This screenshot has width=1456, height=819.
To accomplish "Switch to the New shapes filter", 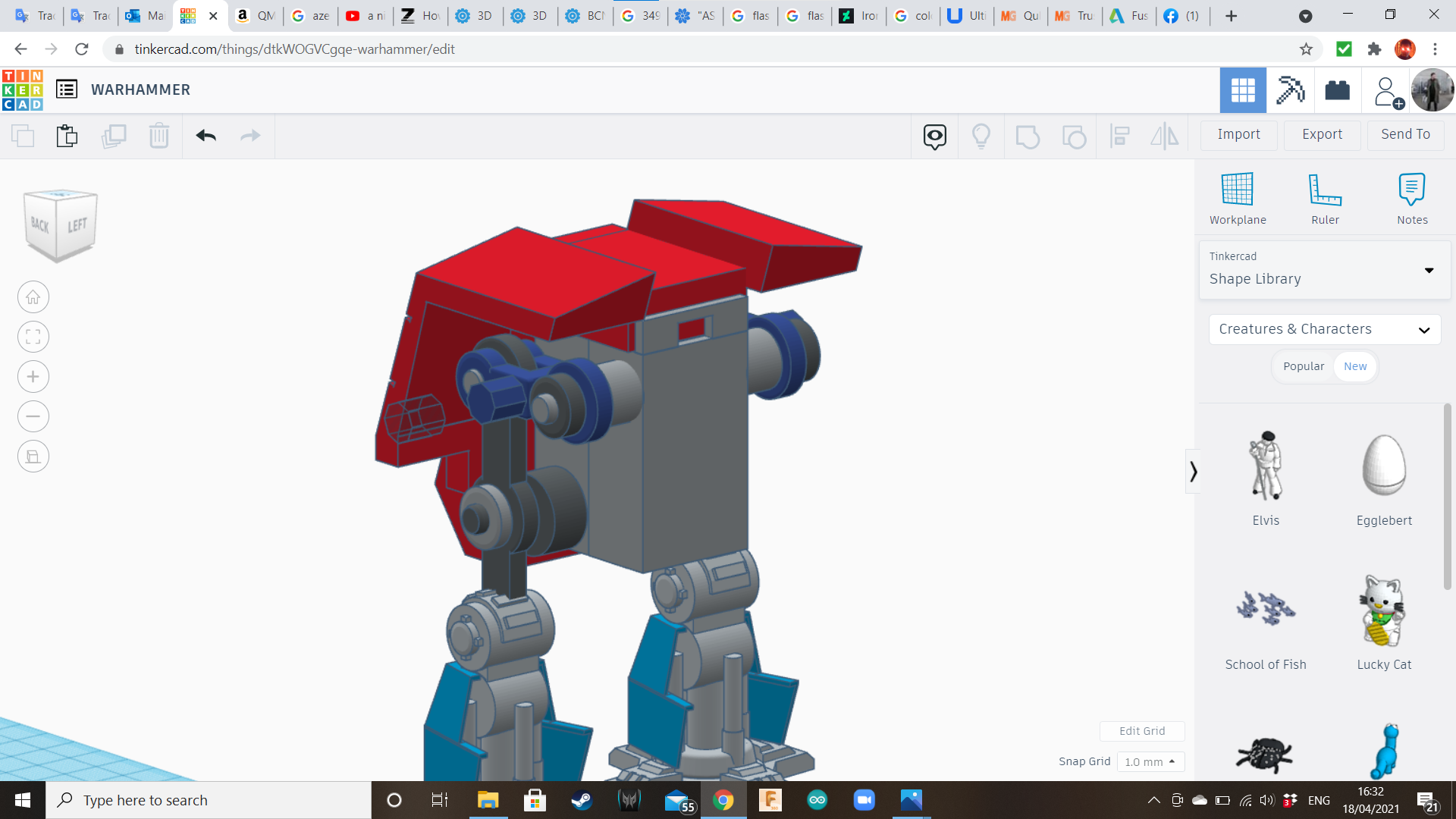I will coord(1355,366).
